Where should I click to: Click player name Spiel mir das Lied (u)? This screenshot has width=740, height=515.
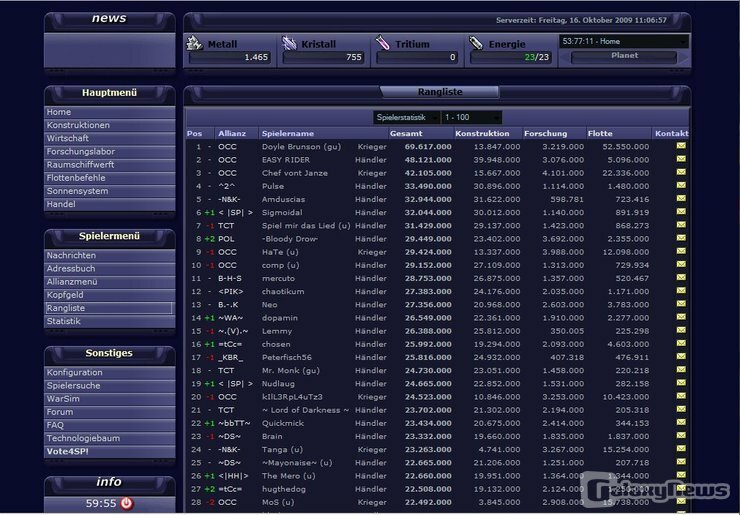[306, 226]
